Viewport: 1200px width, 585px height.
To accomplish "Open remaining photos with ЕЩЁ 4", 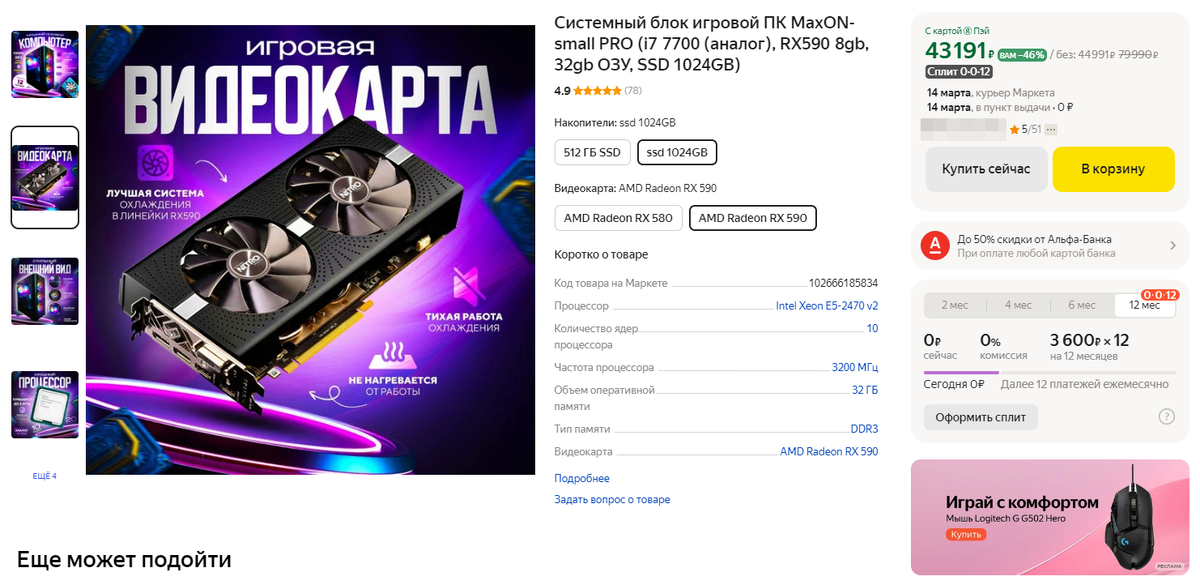I will point(45,476).
